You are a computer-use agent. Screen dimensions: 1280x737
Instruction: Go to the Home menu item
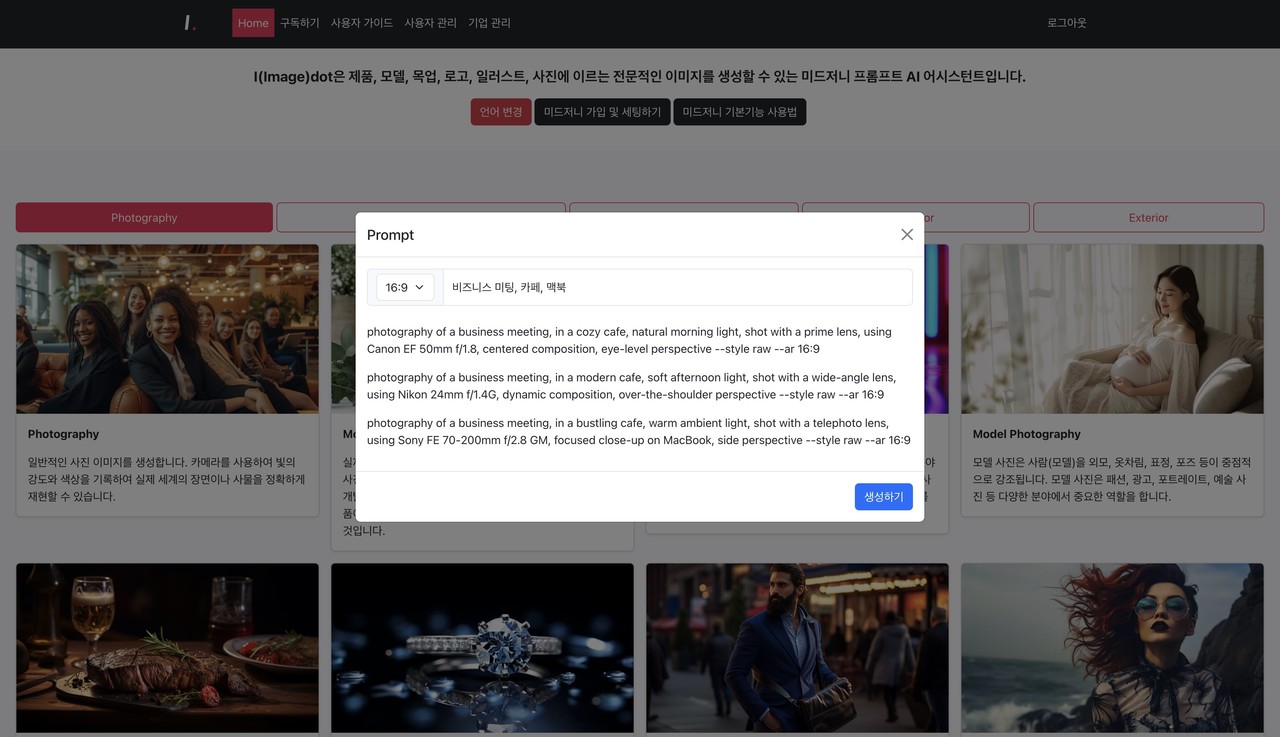253,23
